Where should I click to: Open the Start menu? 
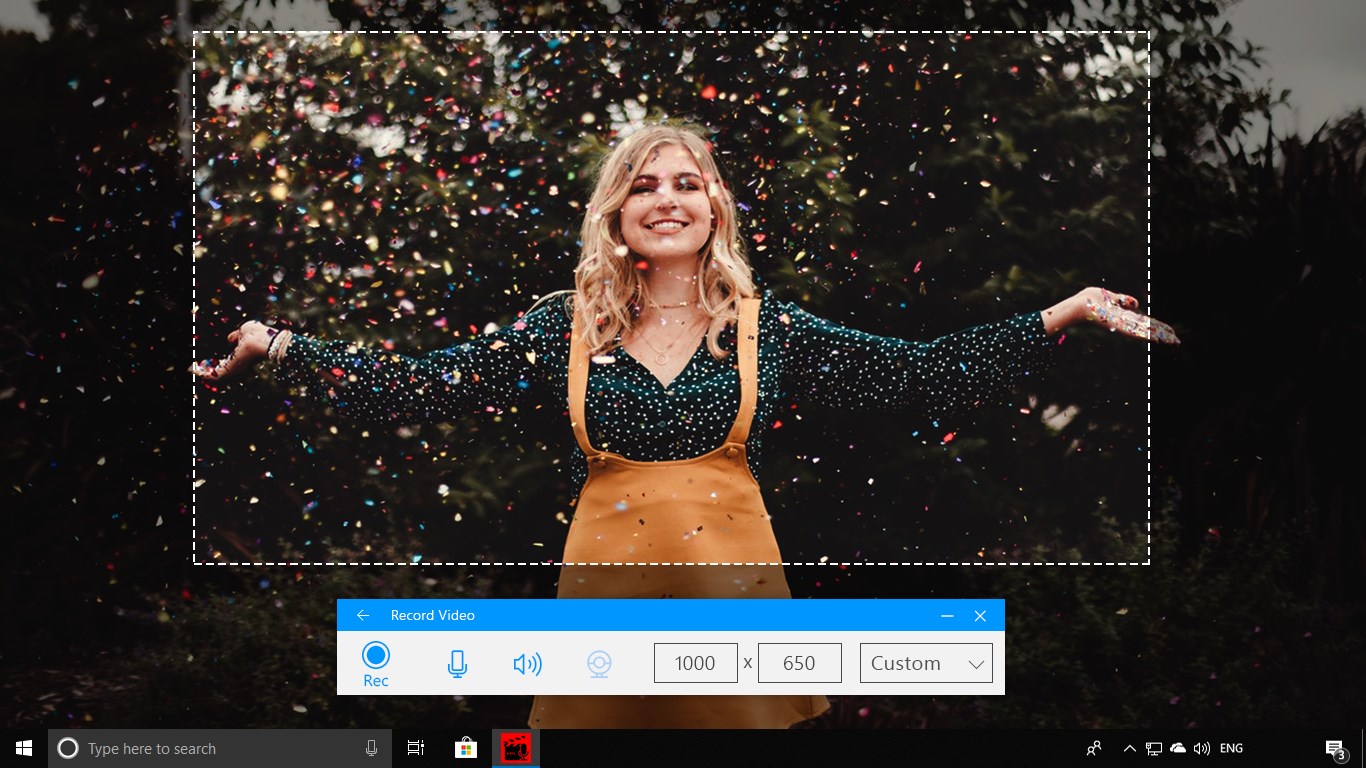click(x=23, y=747)
